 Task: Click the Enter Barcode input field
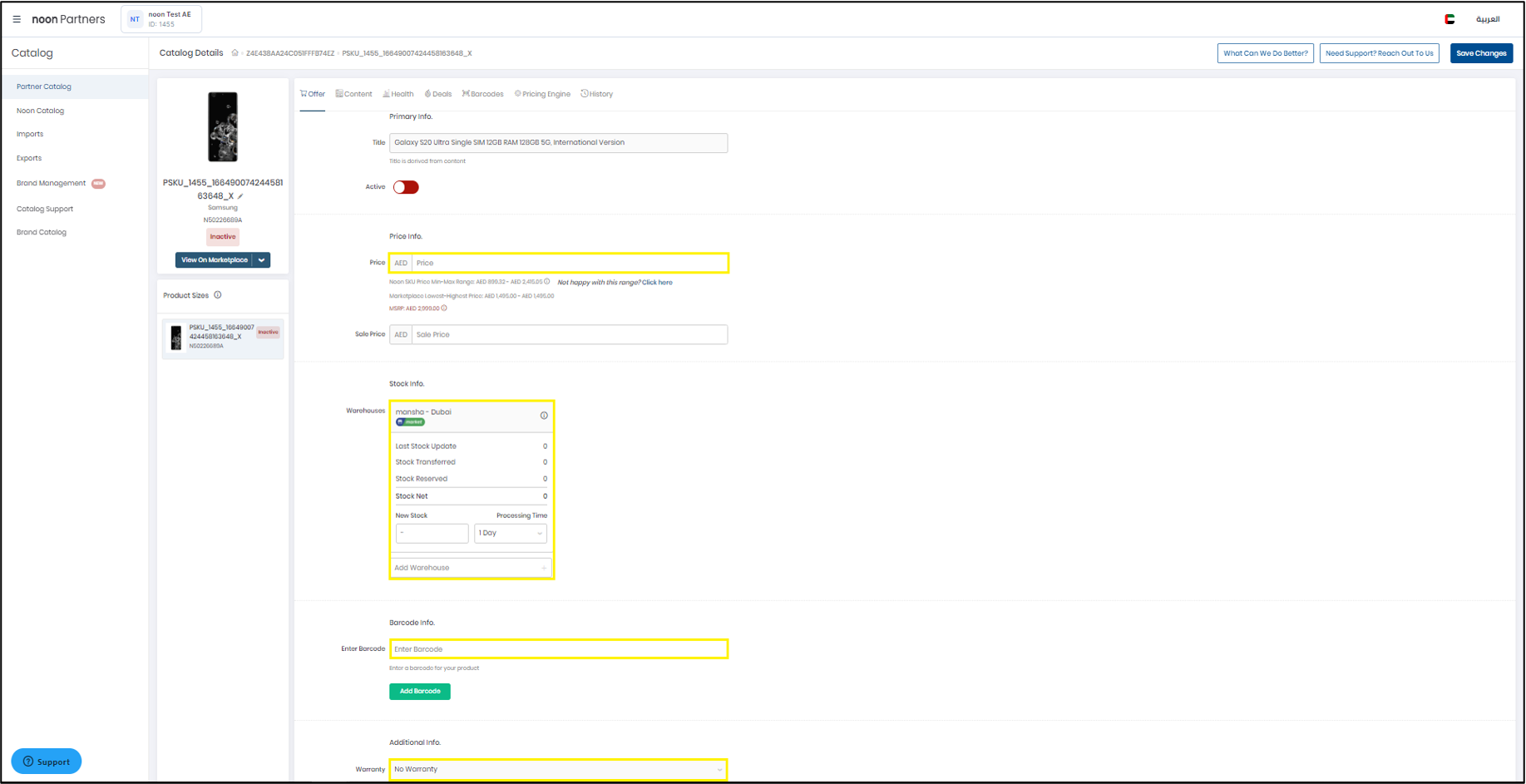558,649
